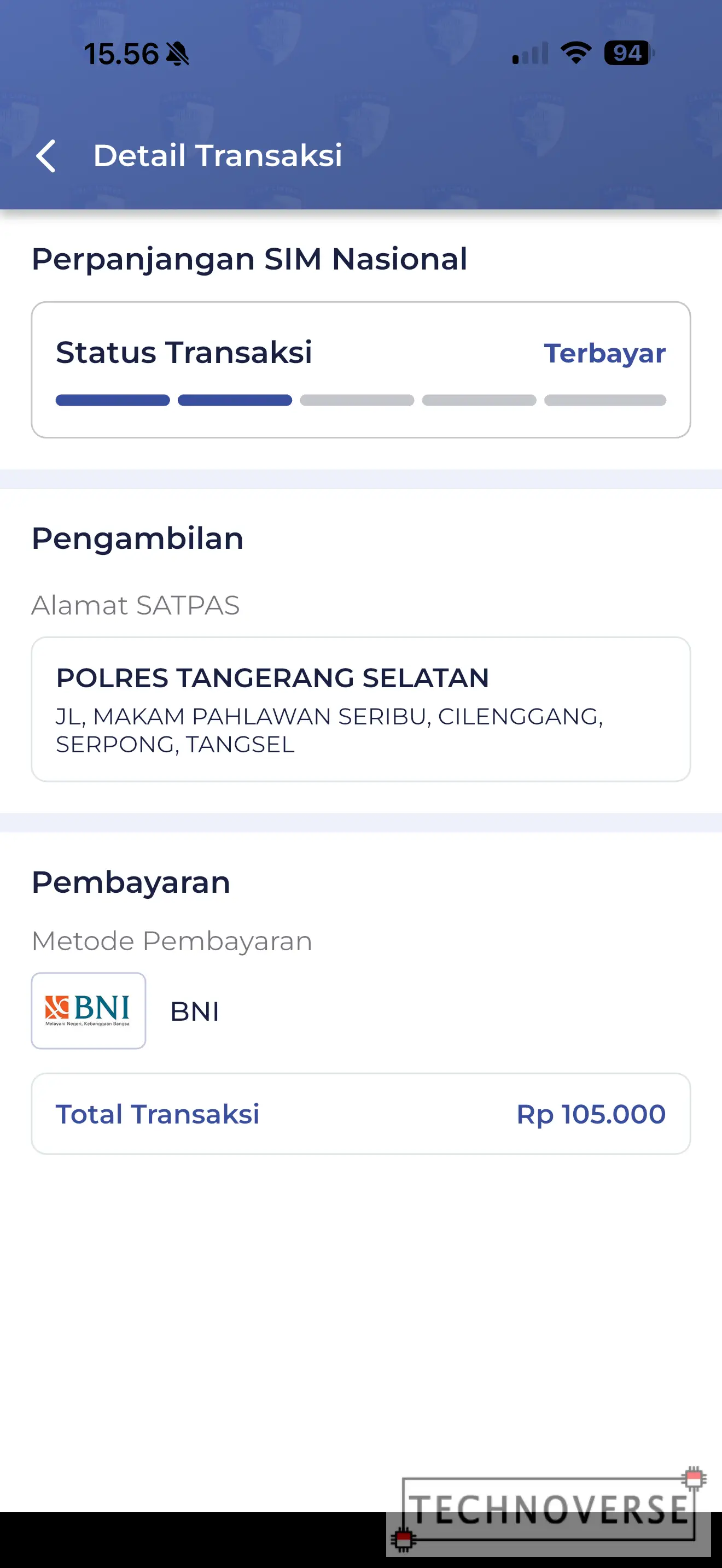Open the Polres Tangerang Selatan address card

pos(361,709)
